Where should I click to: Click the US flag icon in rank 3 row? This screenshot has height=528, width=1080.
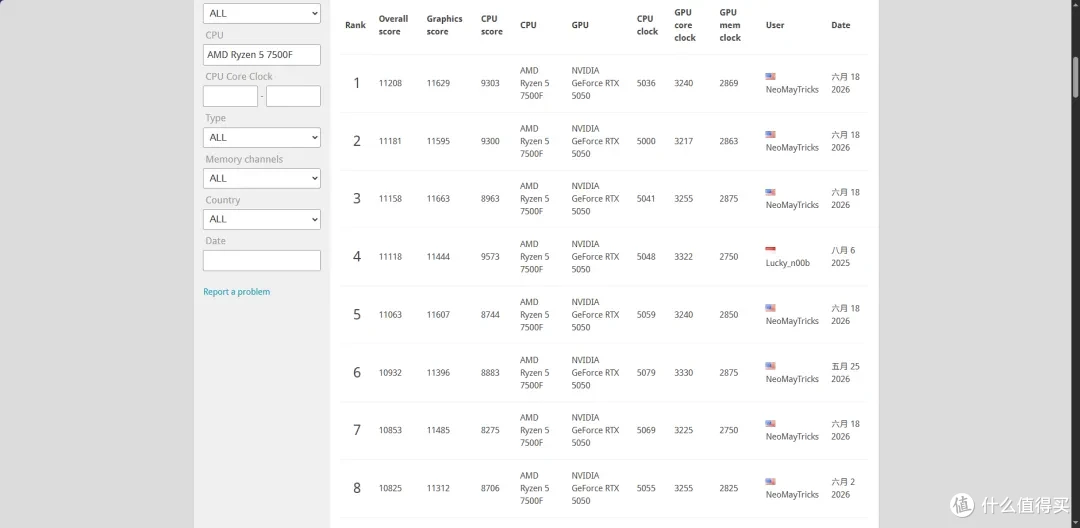(770, 192)
